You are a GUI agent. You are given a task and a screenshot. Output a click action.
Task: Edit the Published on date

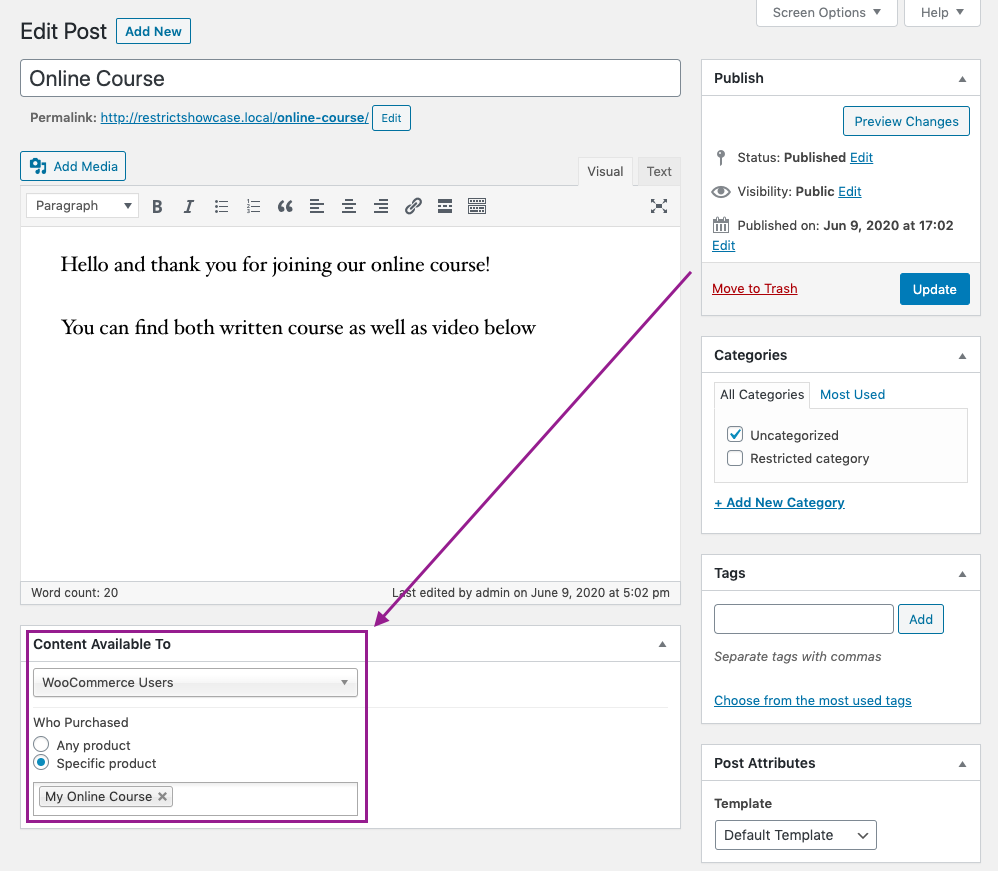724,246
